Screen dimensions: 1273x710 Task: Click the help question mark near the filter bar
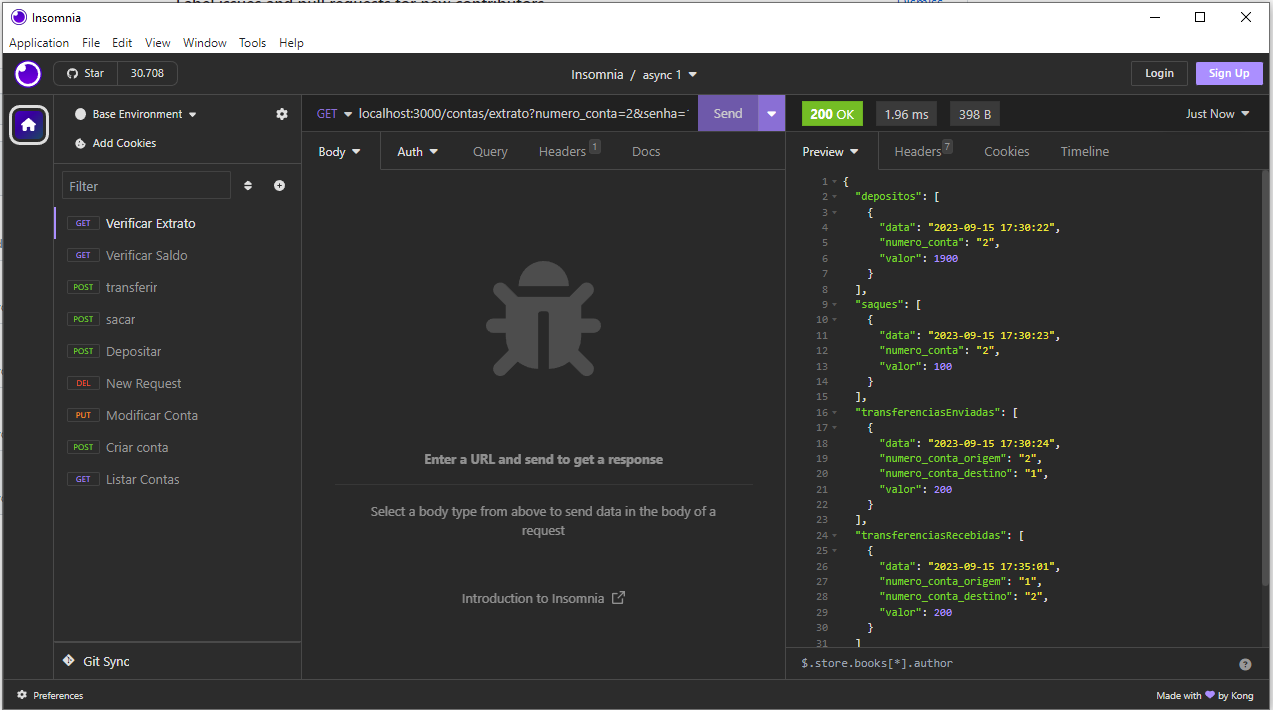pyautogui.click(x=1245, y=663)
